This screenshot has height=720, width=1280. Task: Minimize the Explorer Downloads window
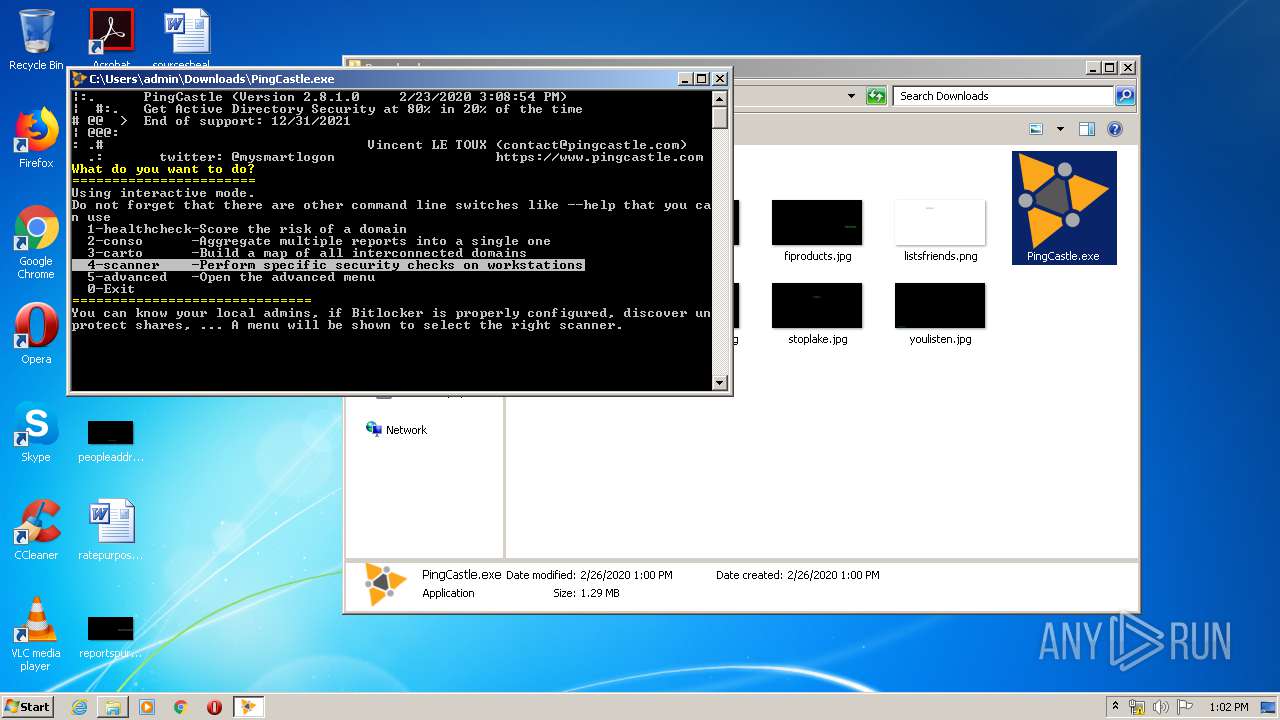1094,68
